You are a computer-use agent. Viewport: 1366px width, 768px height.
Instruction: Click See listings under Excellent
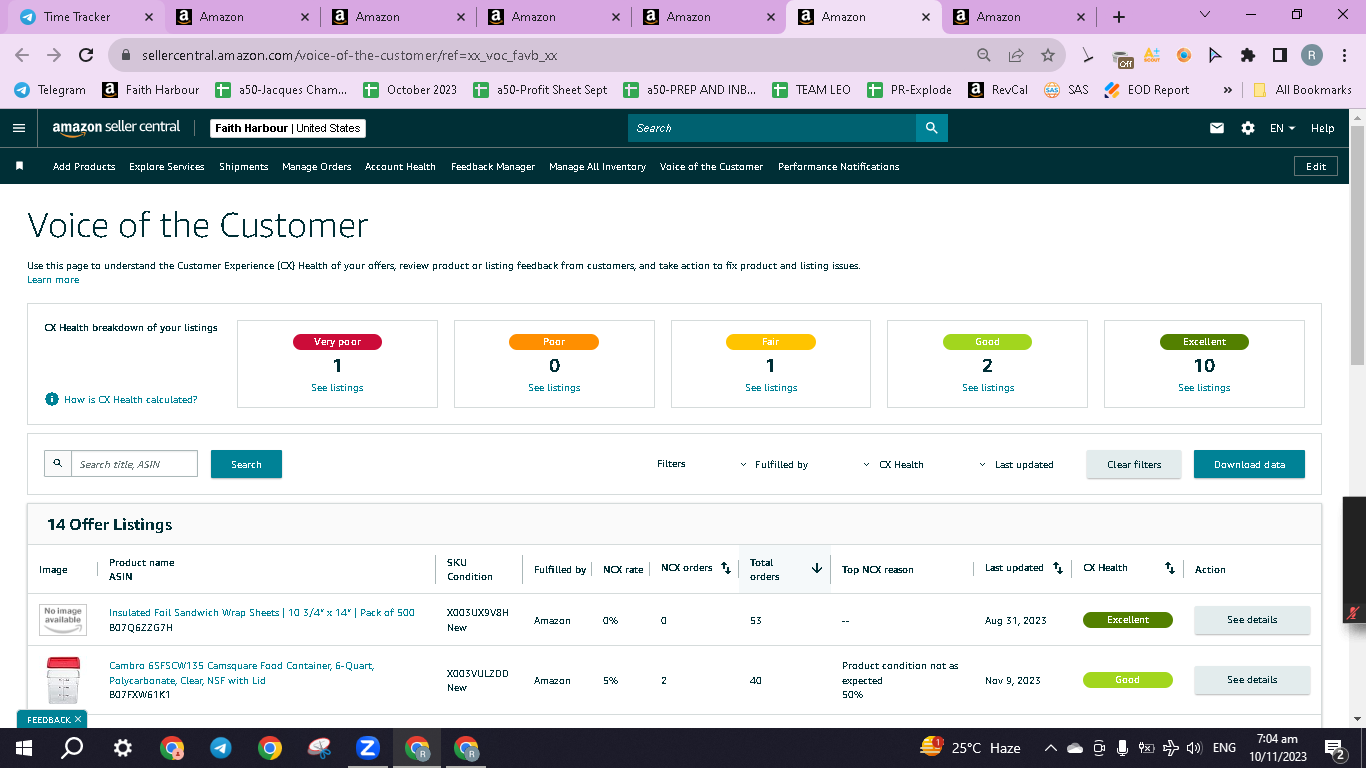pos(1204,388)
